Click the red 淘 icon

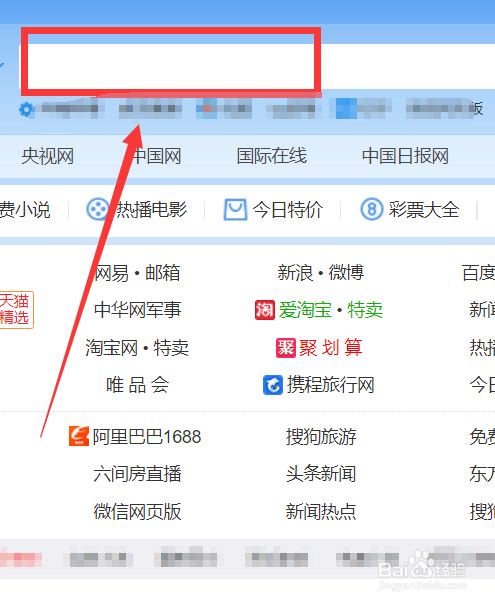(x=265, y=310)
